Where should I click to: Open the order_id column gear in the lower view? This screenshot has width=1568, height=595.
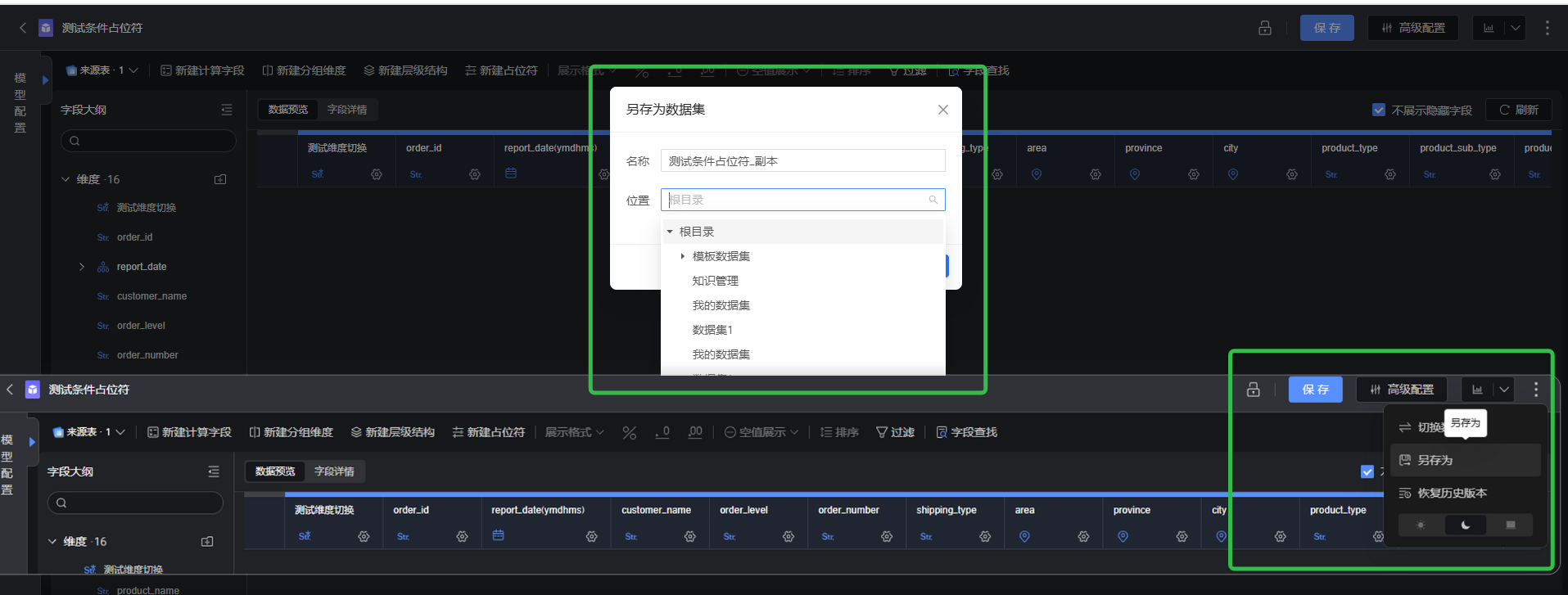click(462, 536)
